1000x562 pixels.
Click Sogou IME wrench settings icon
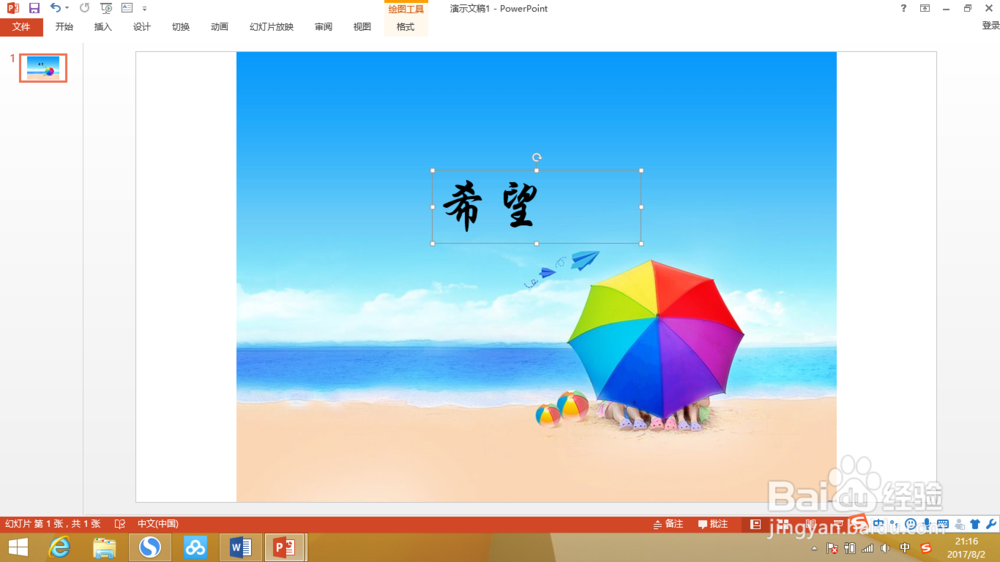pyautogui.click(x=990, y=524)
